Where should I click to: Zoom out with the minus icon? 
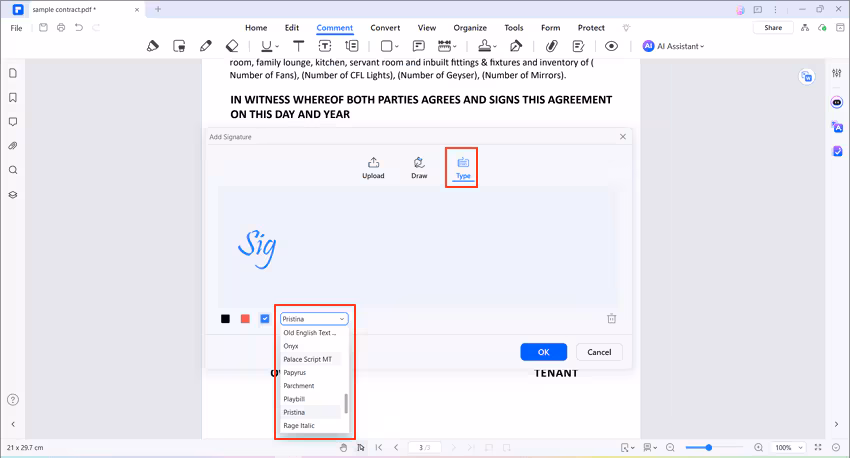point(671,448)
